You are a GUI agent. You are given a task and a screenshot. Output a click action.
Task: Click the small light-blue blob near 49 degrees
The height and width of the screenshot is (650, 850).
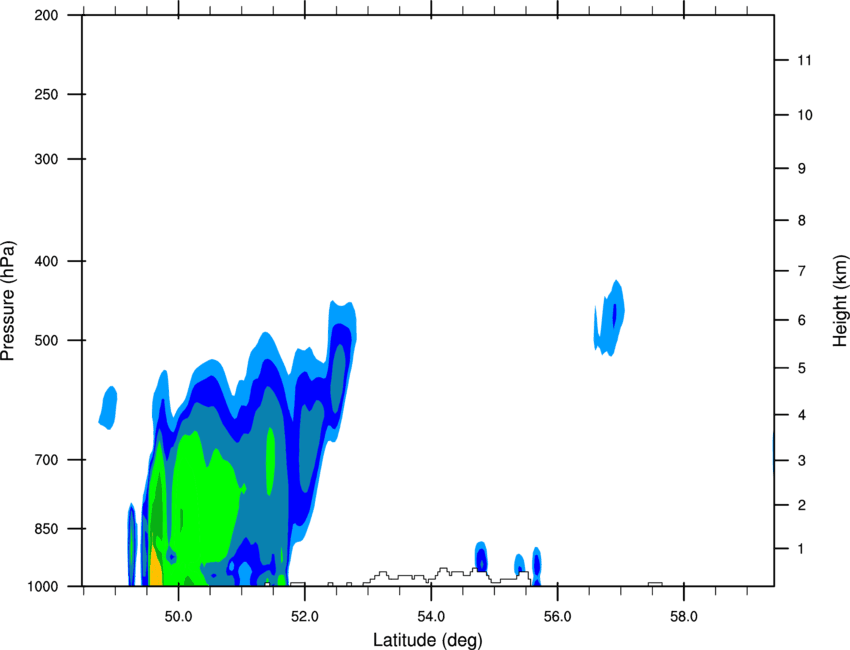tap(108, 408)
